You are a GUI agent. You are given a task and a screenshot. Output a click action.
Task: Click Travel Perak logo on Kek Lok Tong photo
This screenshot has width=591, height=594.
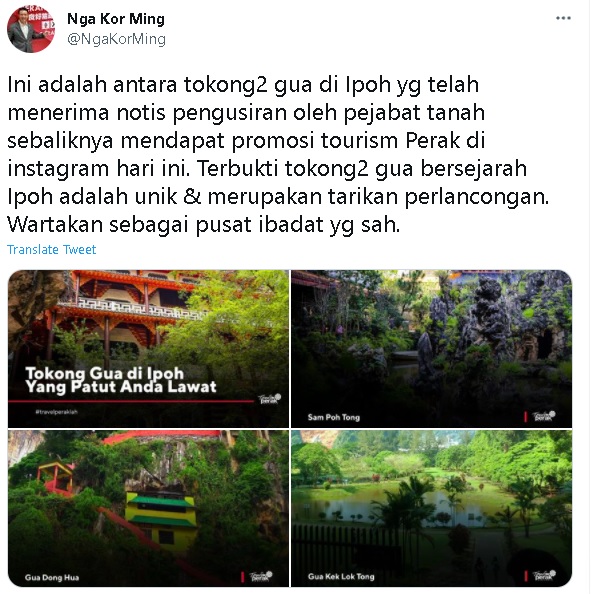point(544,575)
